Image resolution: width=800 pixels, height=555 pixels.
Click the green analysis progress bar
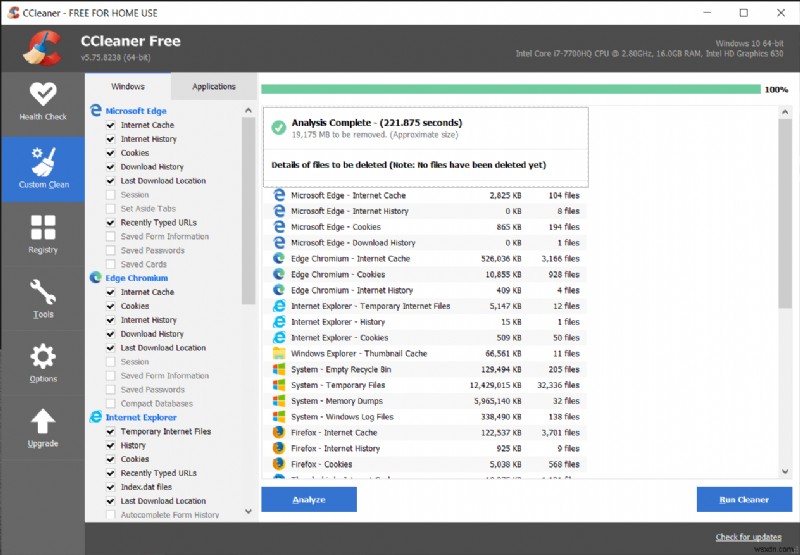(x=510, y=89)
